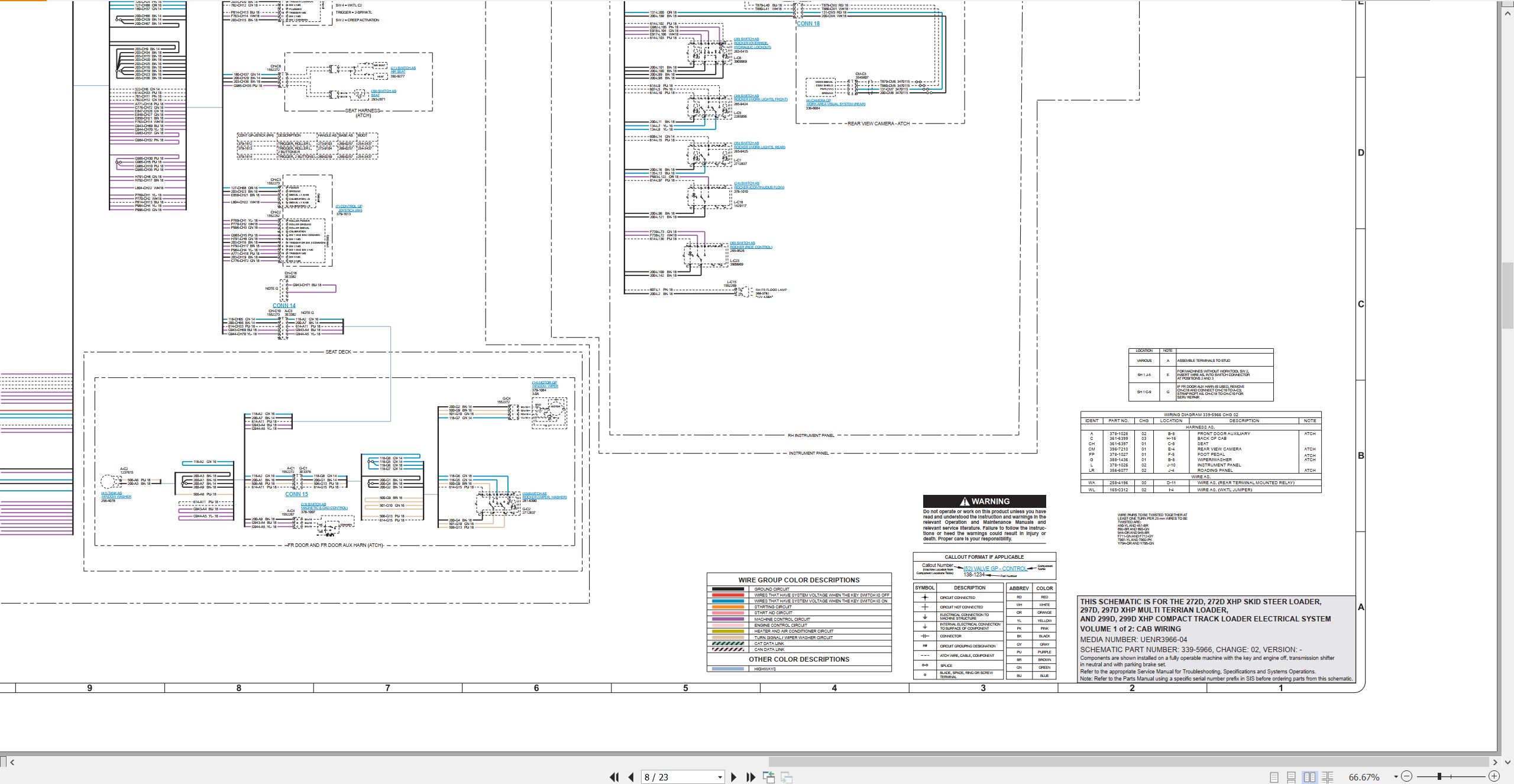Switch to facing pages view
The width and height of the screenshot is (1514, 784).
point(1309,777)
